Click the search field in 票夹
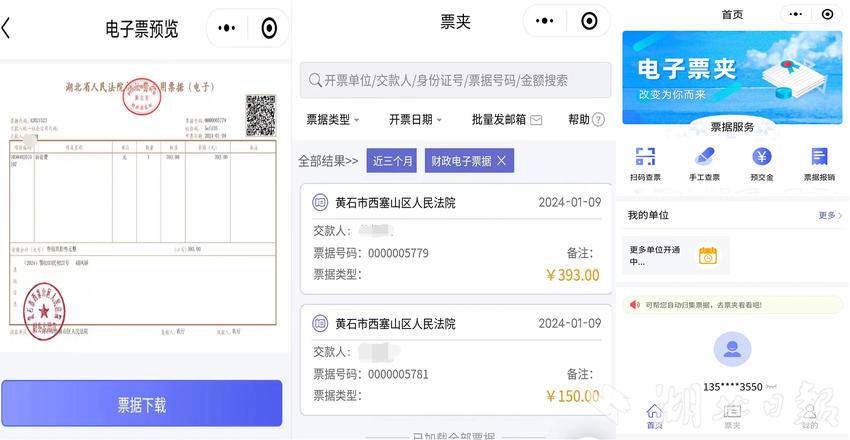The image size is (850, 440). click(x=455, y=80)
